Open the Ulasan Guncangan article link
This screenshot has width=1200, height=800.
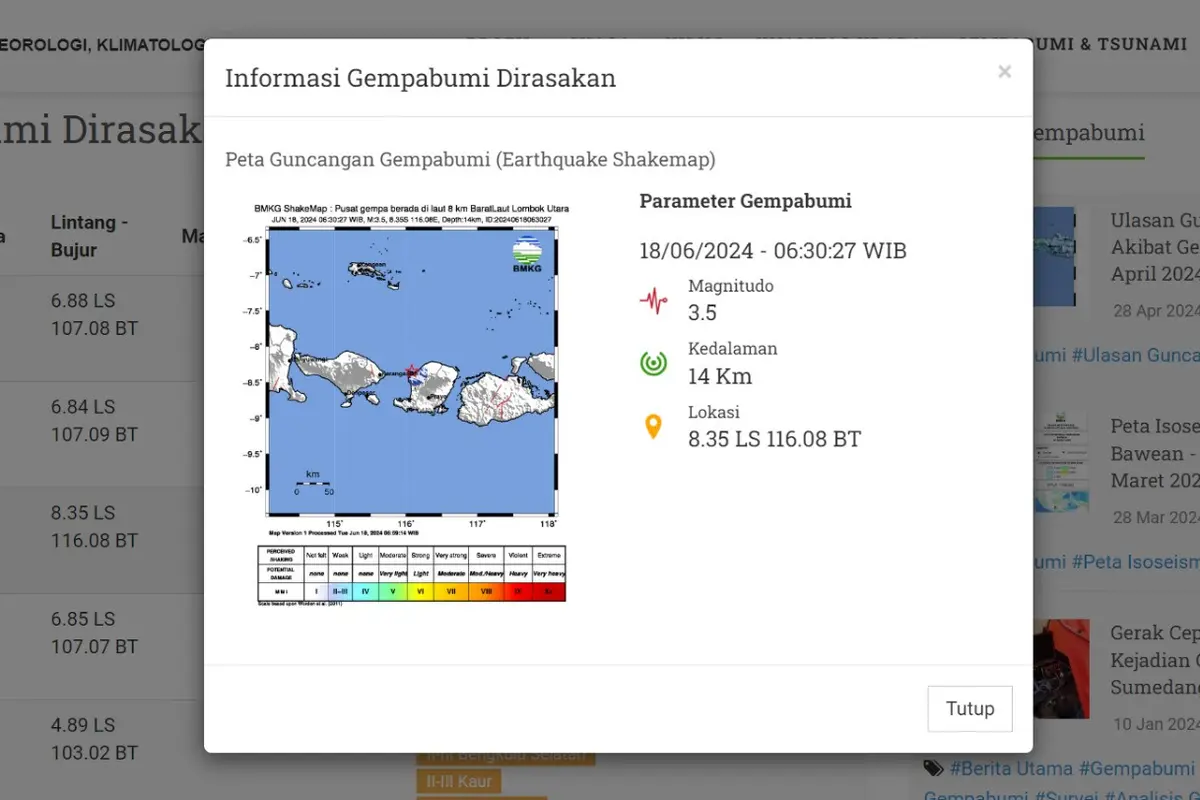1155,247
